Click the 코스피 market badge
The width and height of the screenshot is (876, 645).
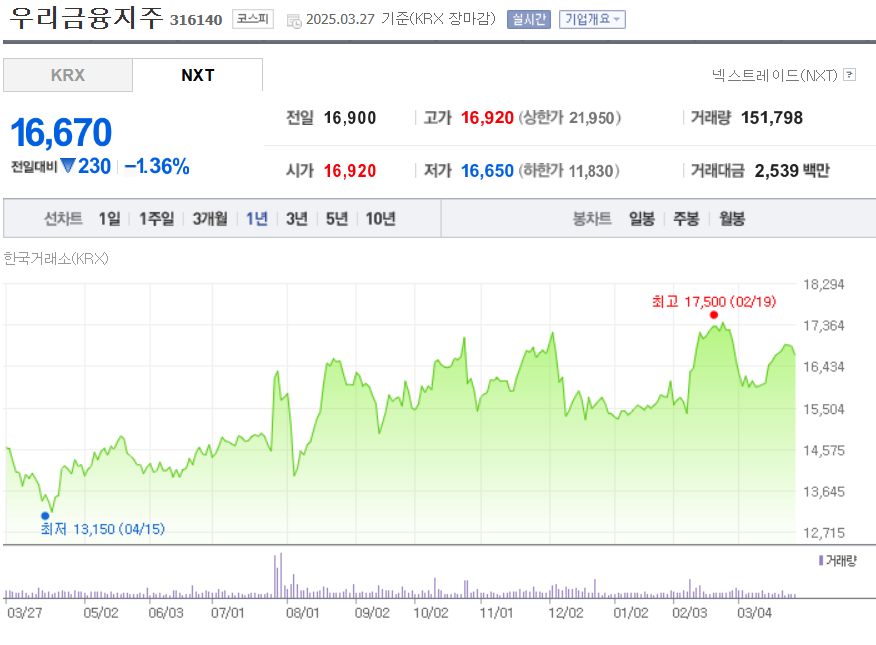[253, 20]
